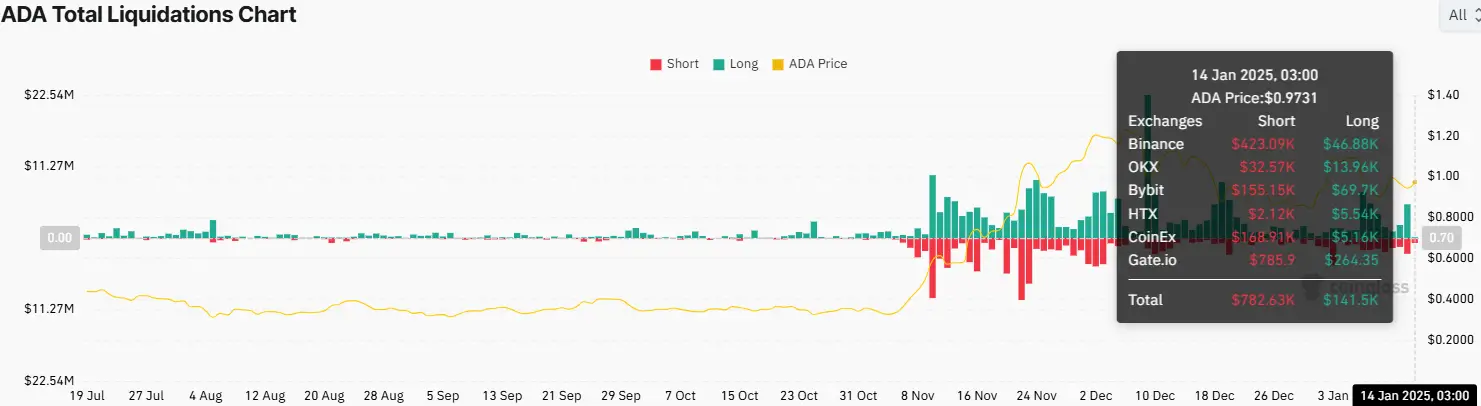Image resolution: width=1481 pixels, height=406 pixels.
Task: Toggle ADA Price line in legend
Action: 817,64
